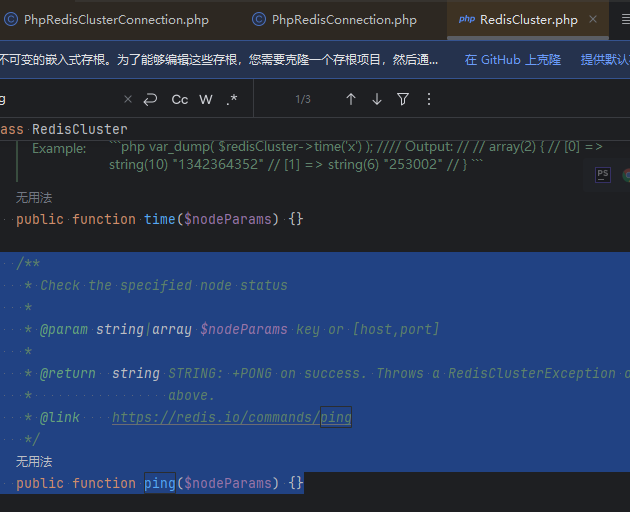630x512 pixels.
Task: Click the time function name
Action: pyautogui.click(x=160, y=219)
